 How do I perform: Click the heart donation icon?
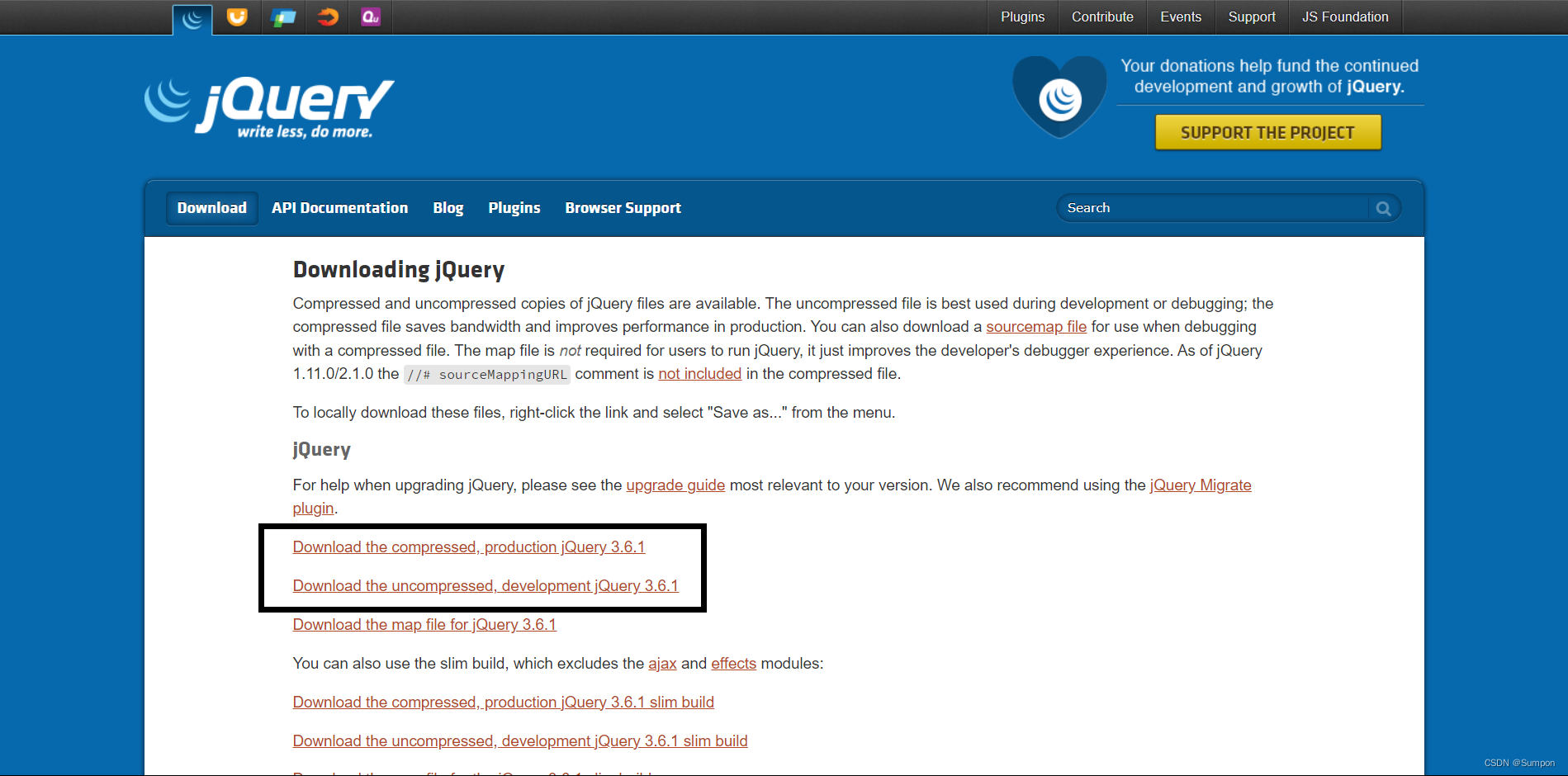tap(1059, 97)
